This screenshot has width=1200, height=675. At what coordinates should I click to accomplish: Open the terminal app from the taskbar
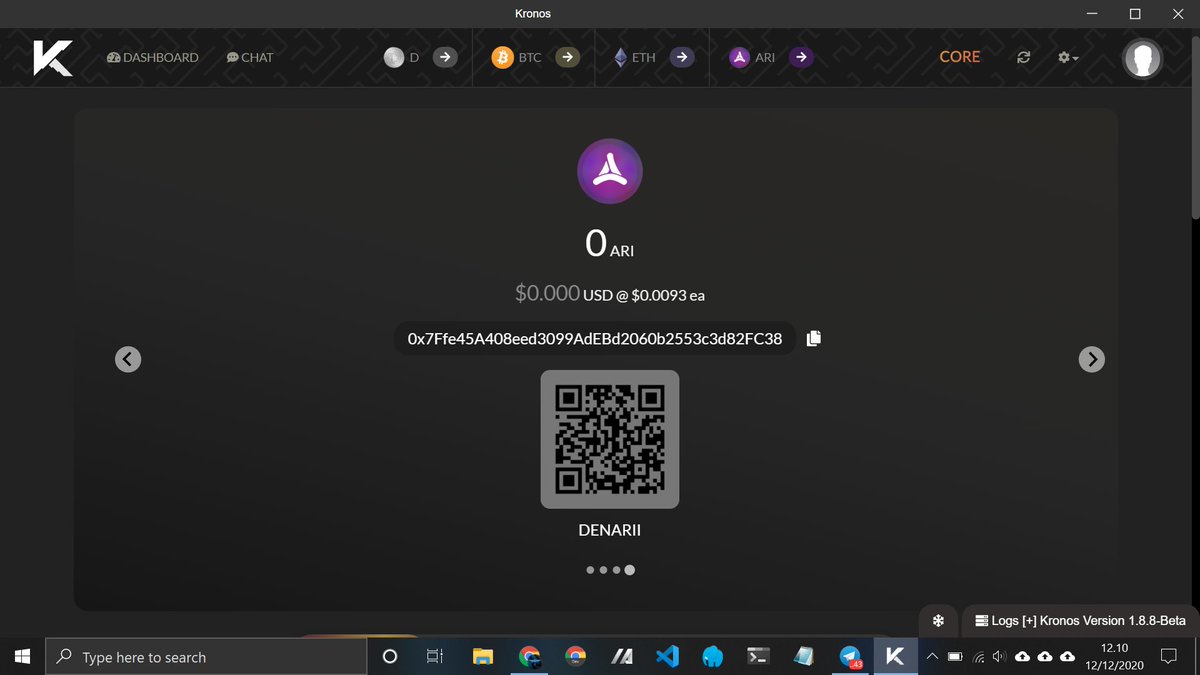pyautogui.click(x=759, y=657)
